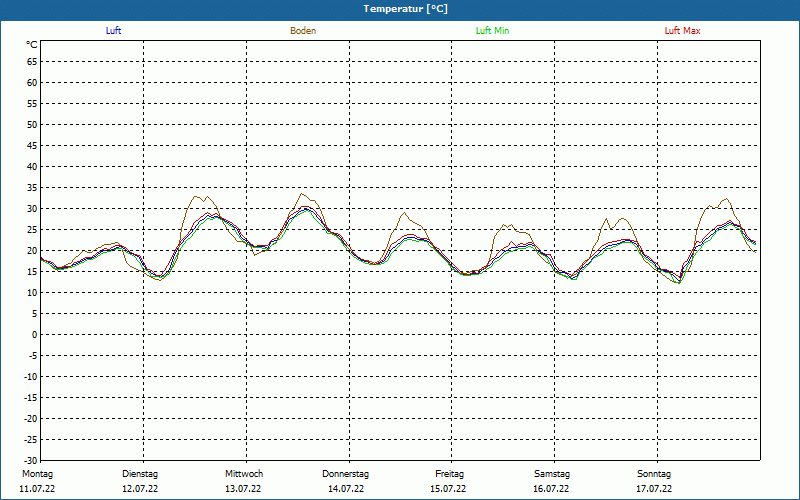Image resolution: width=800 pixels, height=500 pixels.
Task: Click the 10 y-axis value
Action: point(32,293)
